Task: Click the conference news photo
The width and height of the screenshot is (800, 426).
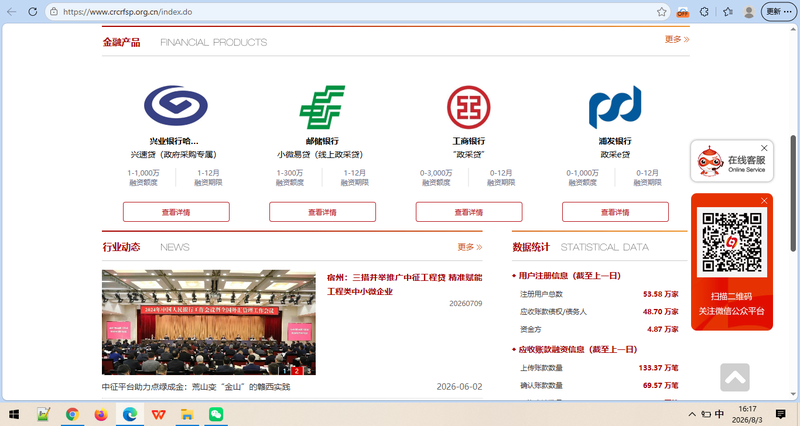Action: point(209,322)
